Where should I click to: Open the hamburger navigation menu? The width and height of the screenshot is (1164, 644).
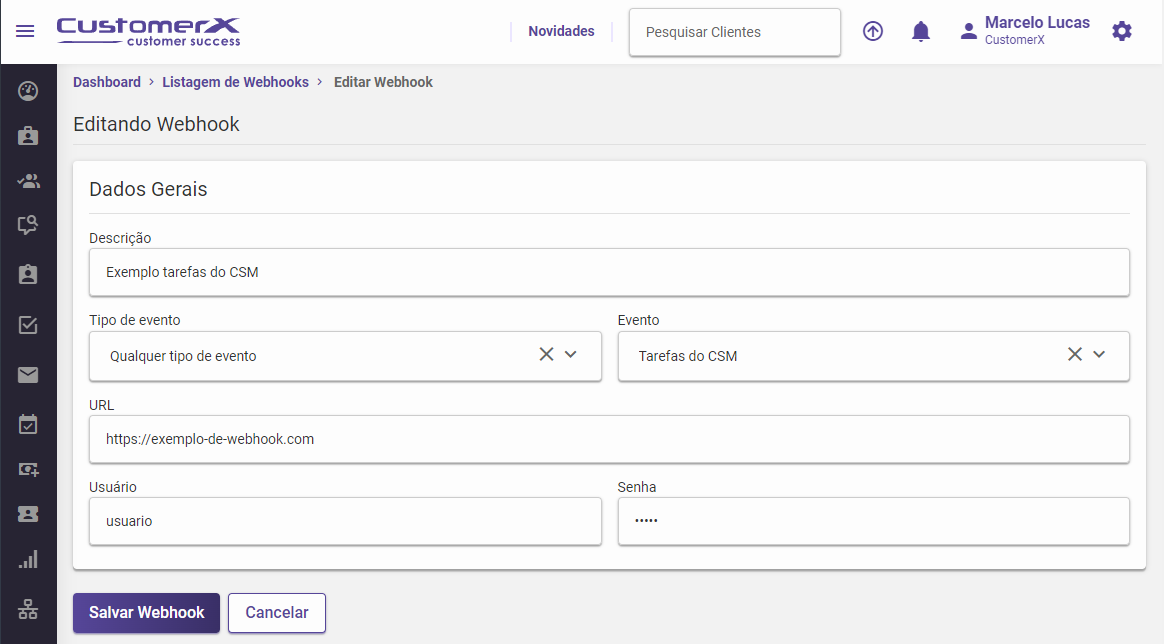25,31
